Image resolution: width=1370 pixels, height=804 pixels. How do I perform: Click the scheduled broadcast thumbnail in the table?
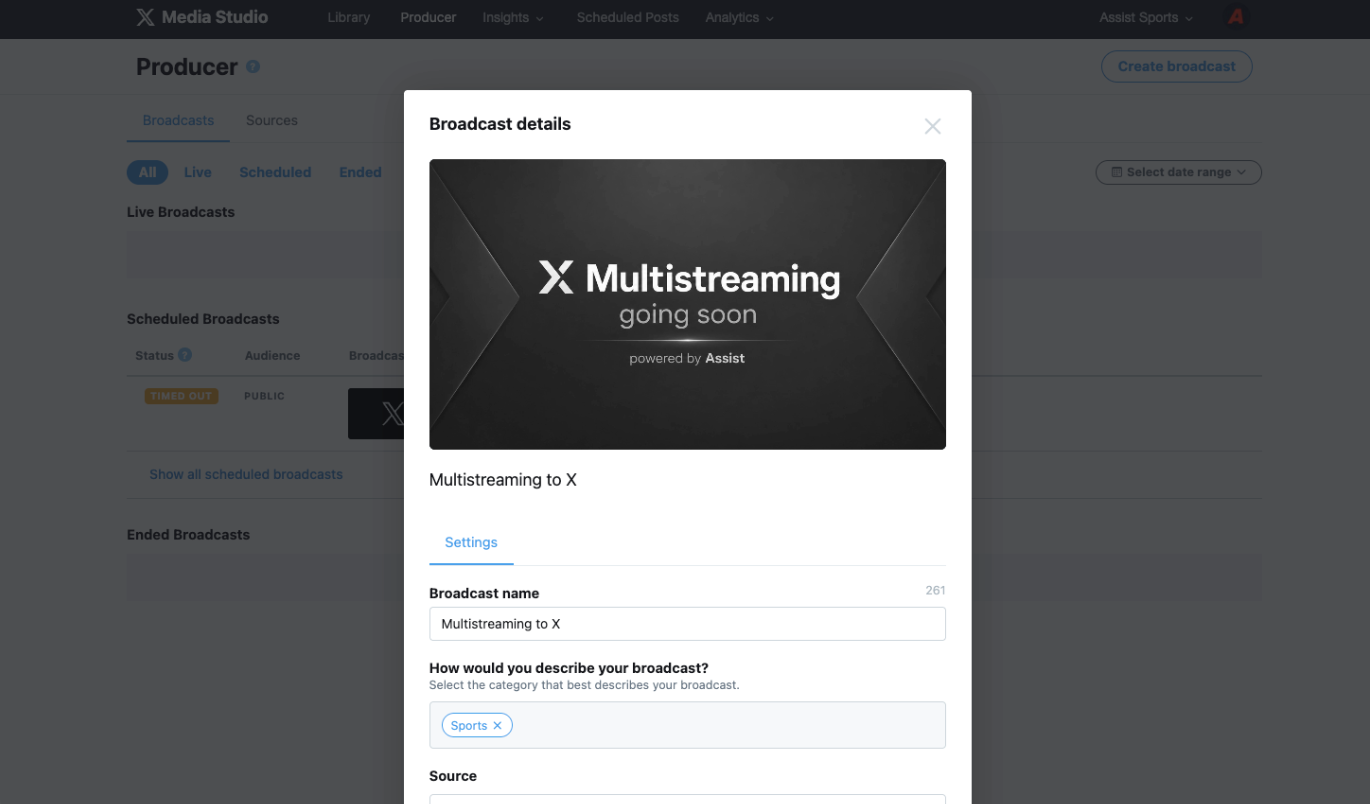[x=376, y=413]
